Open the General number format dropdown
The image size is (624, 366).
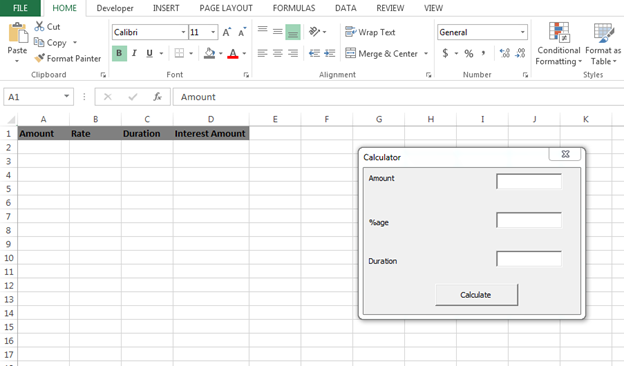(x=523, y=32)
